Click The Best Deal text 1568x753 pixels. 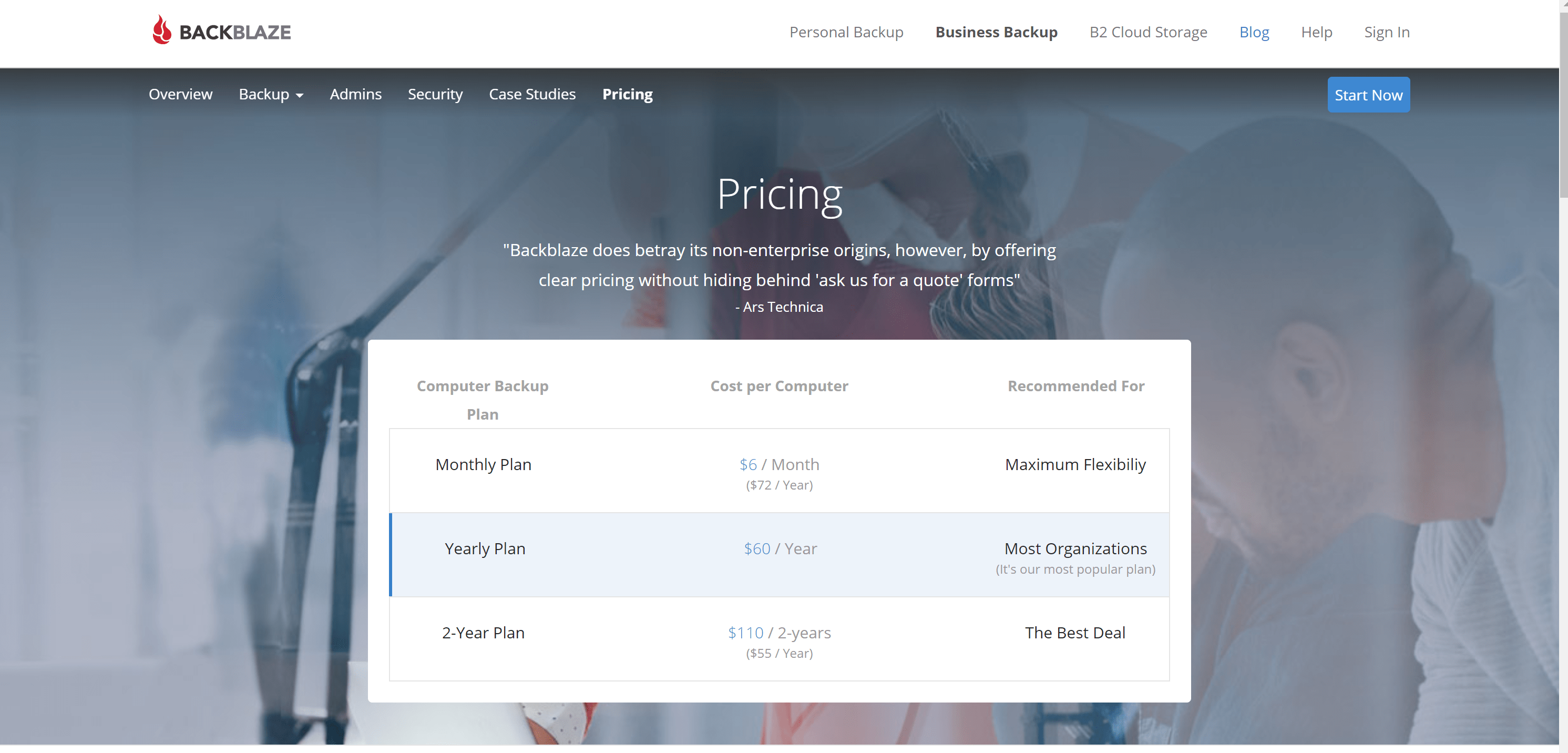pos(1074,633)
